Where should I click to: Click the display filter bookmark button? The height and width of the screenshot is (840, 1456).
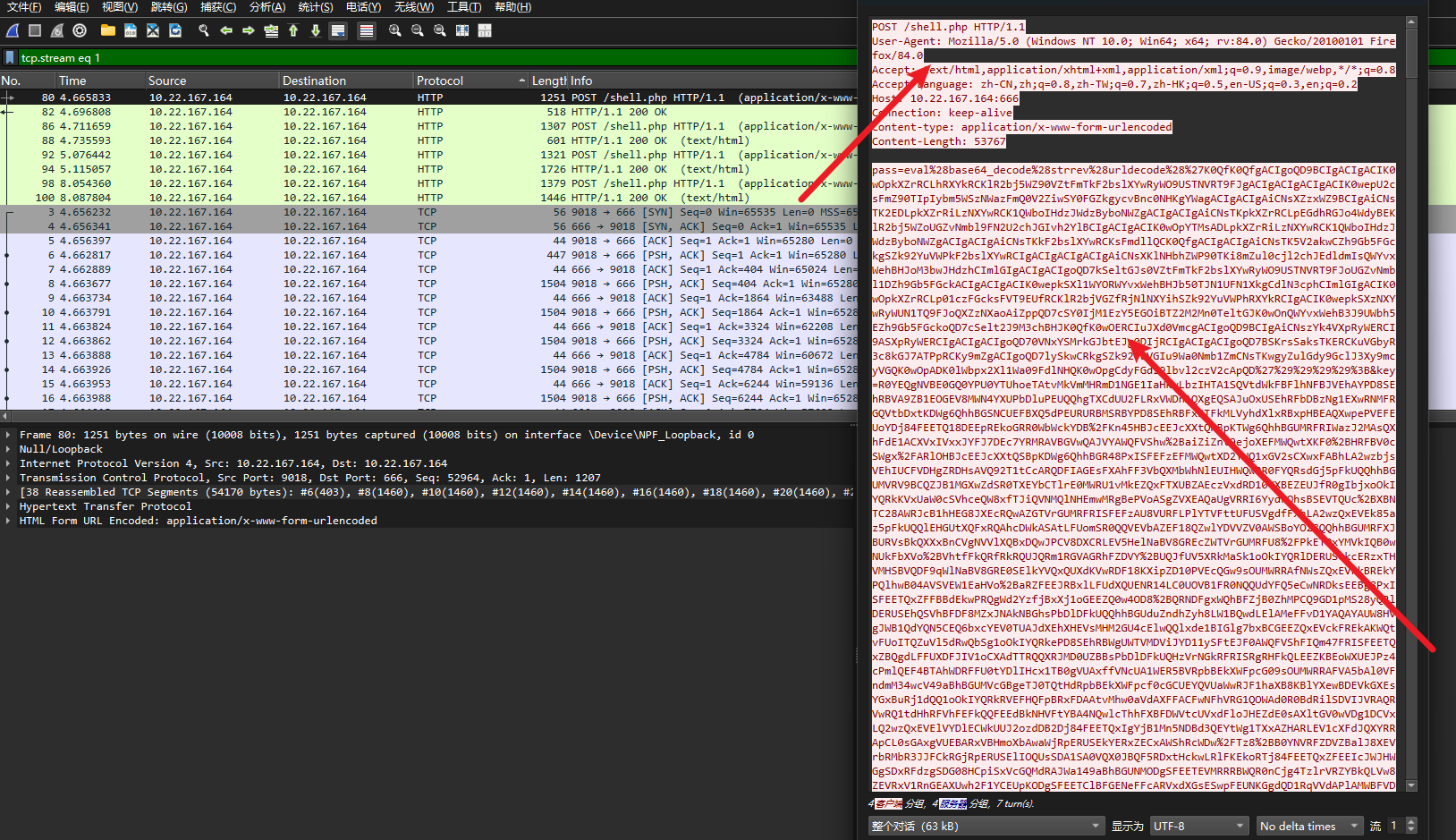[10, 58]
